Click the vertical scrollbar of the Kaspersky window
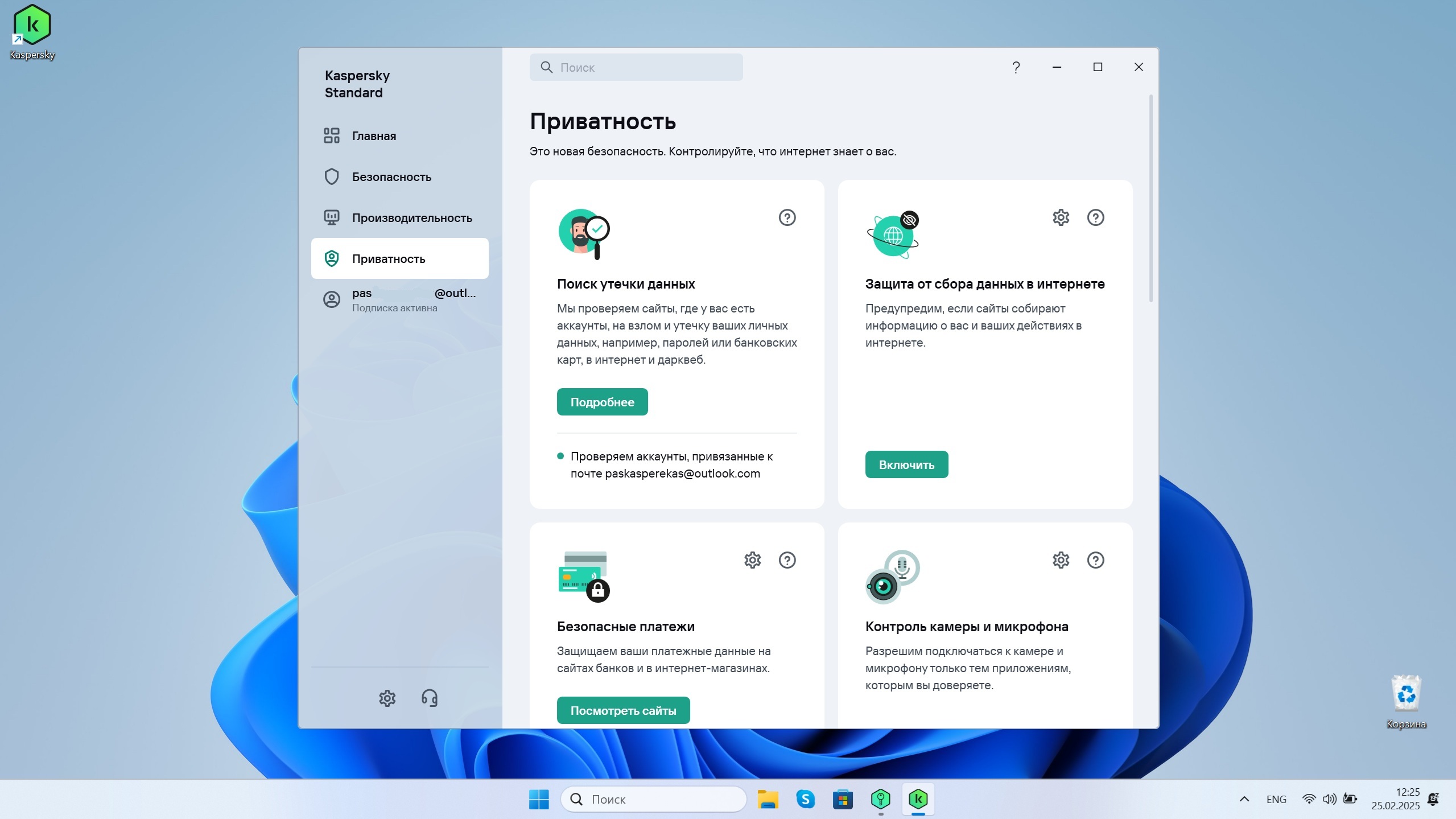Screen dimensions: 1456x819 [1150, 199]
